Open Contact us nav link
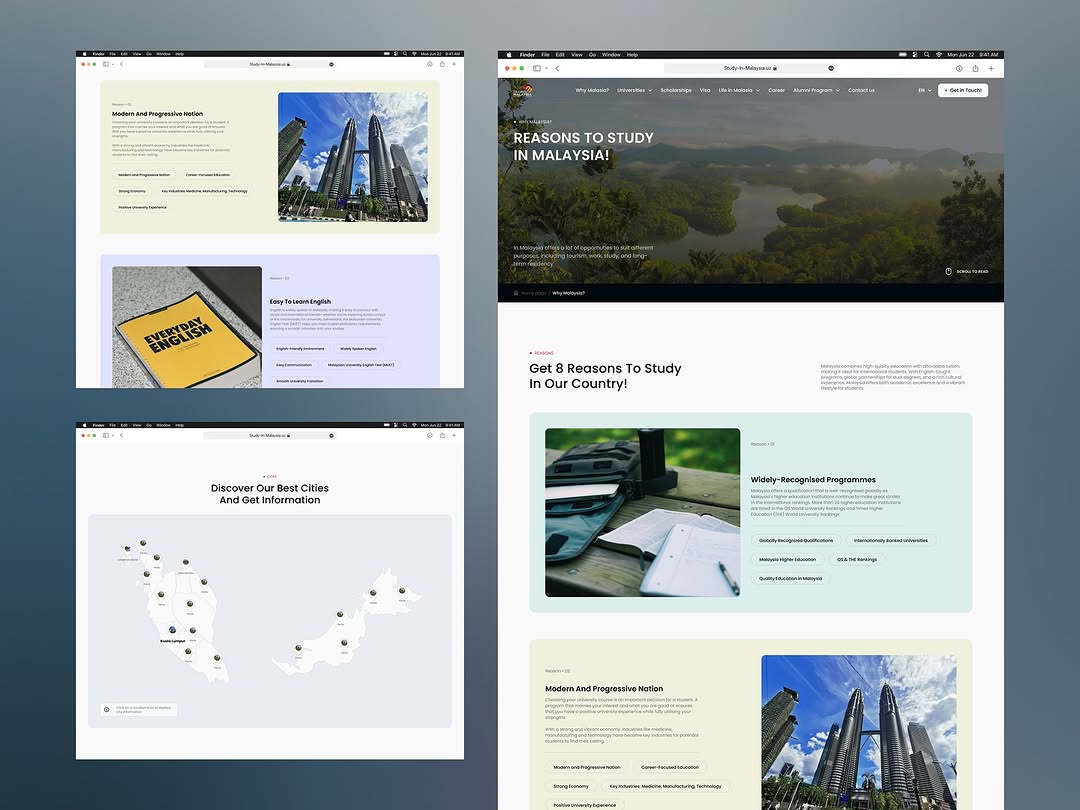 pyautogui.click(x=861, y=90)
